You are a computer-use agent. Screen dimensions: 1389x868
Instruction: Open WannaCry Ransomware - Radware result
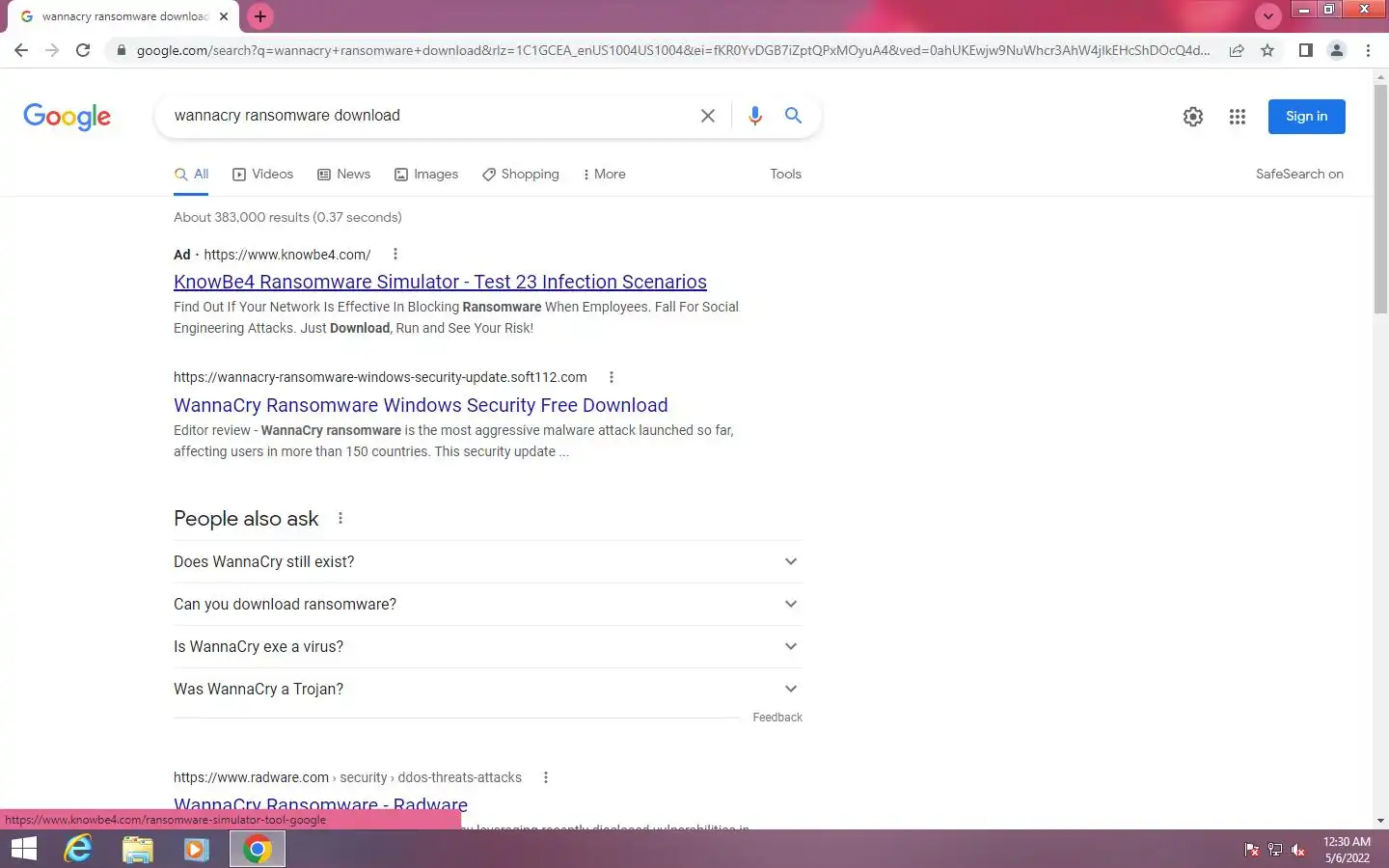[x=320, y=804]
